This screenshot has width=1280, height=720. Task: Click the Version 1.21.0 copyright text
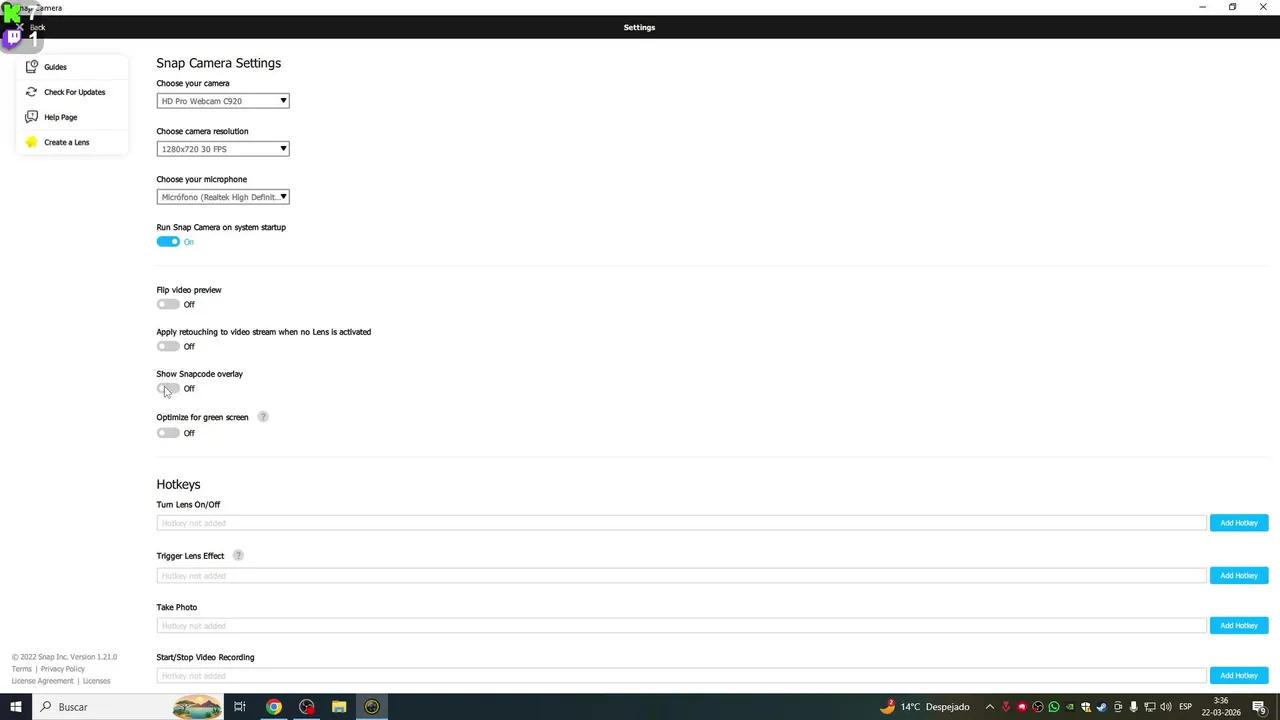(64, 657)
